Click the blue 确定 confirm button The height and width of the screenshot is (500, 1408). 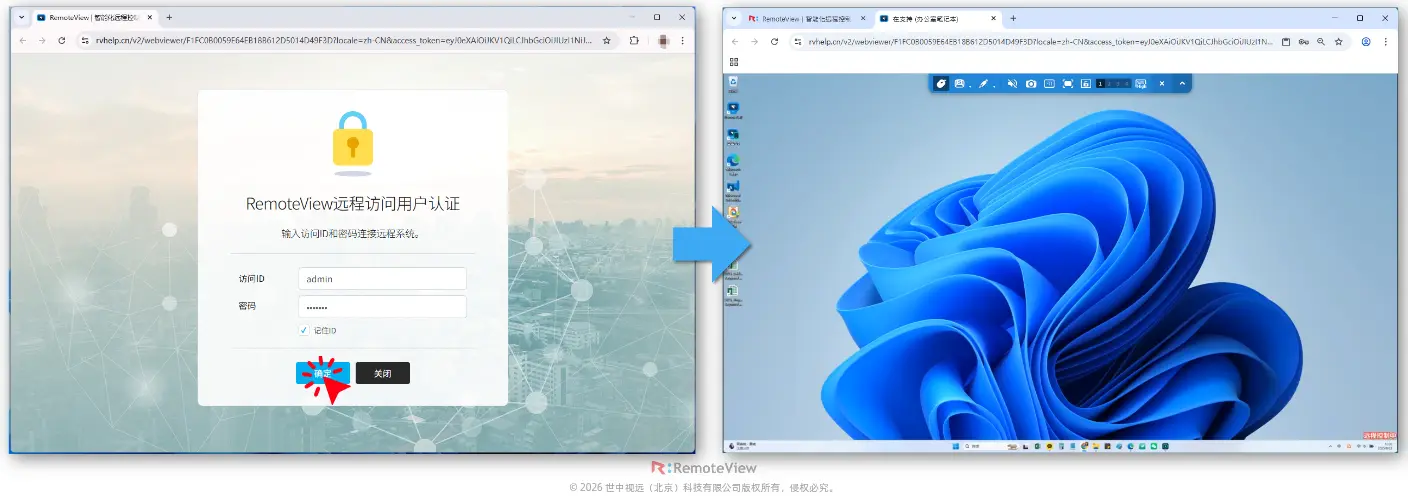(x=322, y=373)
